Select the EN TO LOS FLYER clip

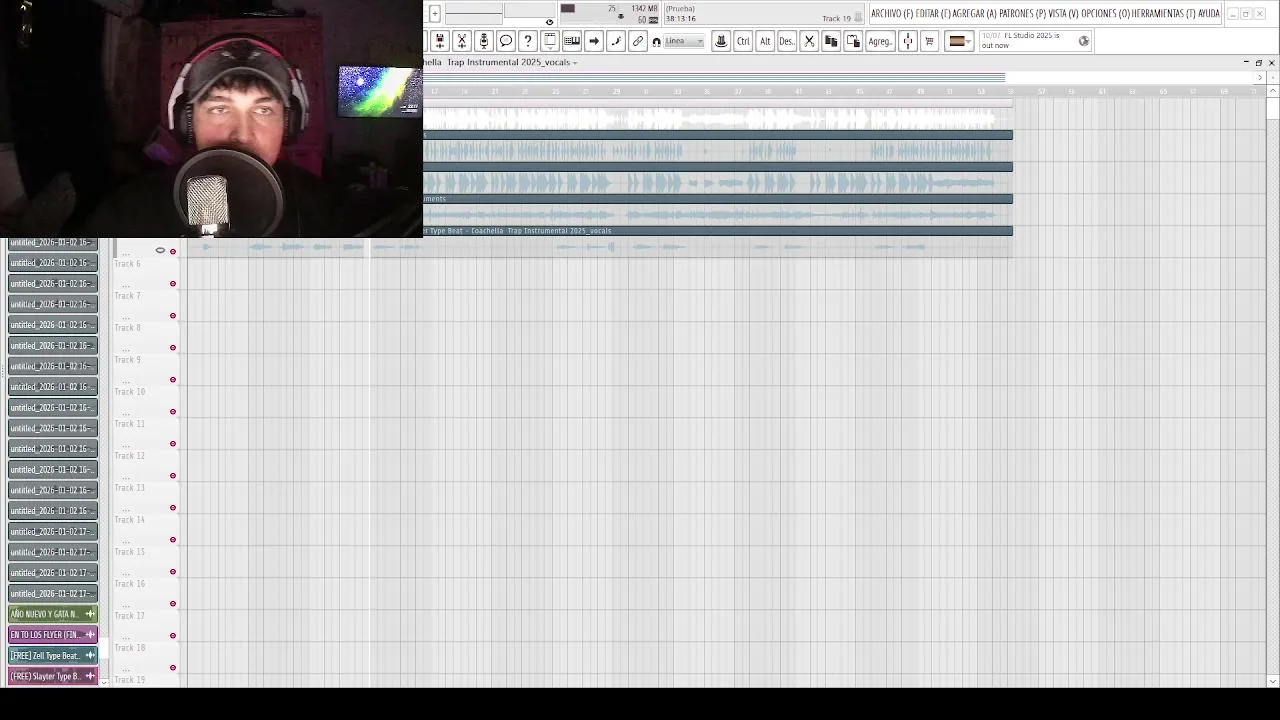point(53,635)
